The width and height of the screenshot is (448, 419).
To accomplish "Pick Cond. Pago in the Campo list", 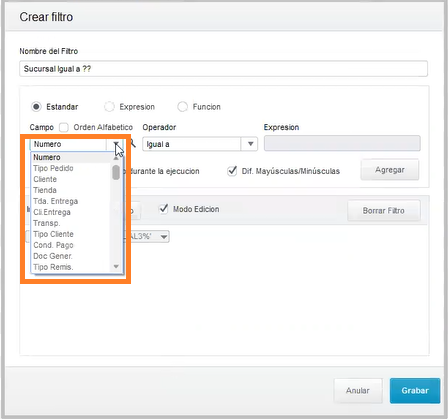I will (x=53, y=245).
